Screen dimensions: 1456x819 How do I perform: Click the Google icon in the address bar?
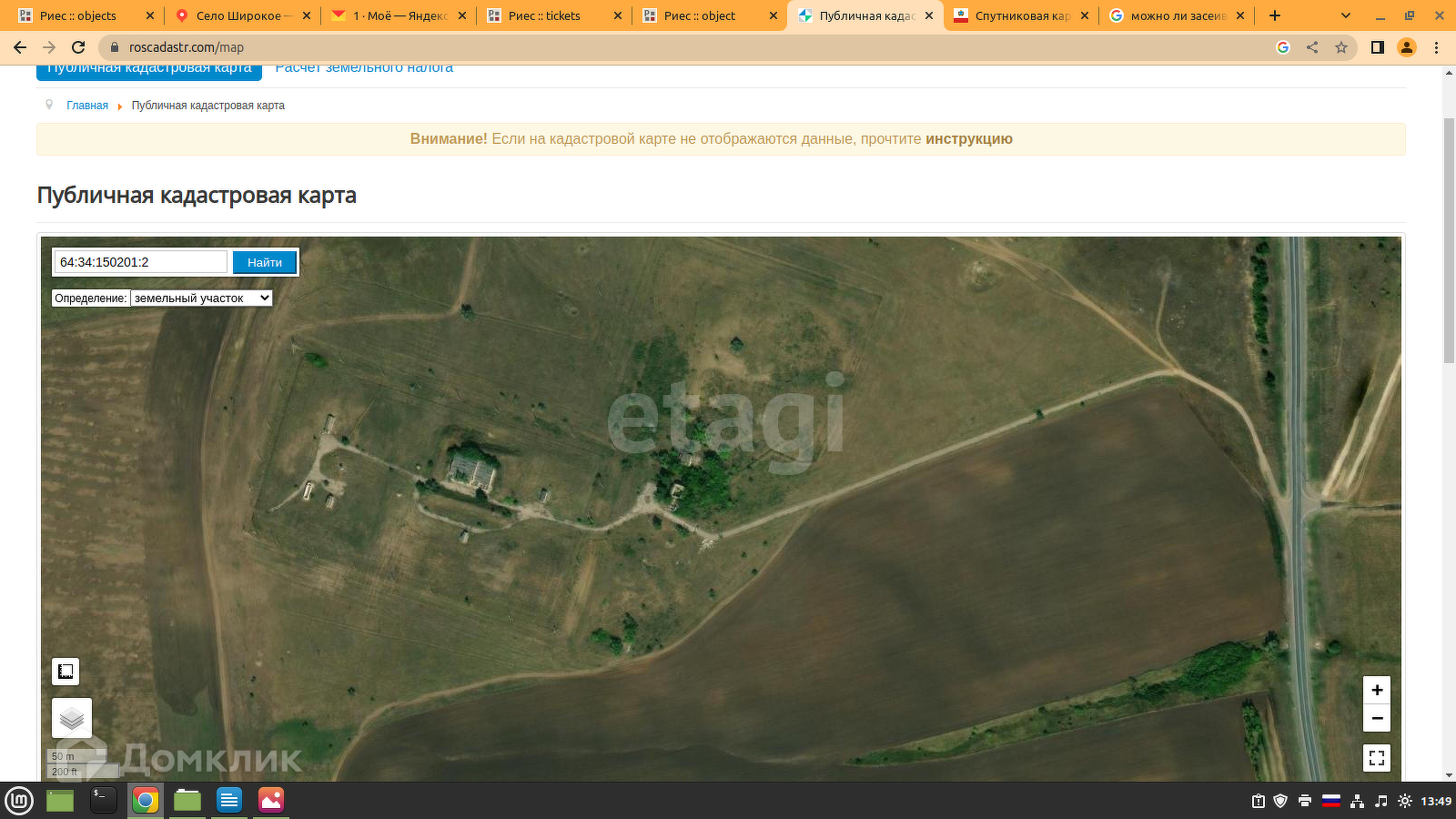coord(1283,47)
